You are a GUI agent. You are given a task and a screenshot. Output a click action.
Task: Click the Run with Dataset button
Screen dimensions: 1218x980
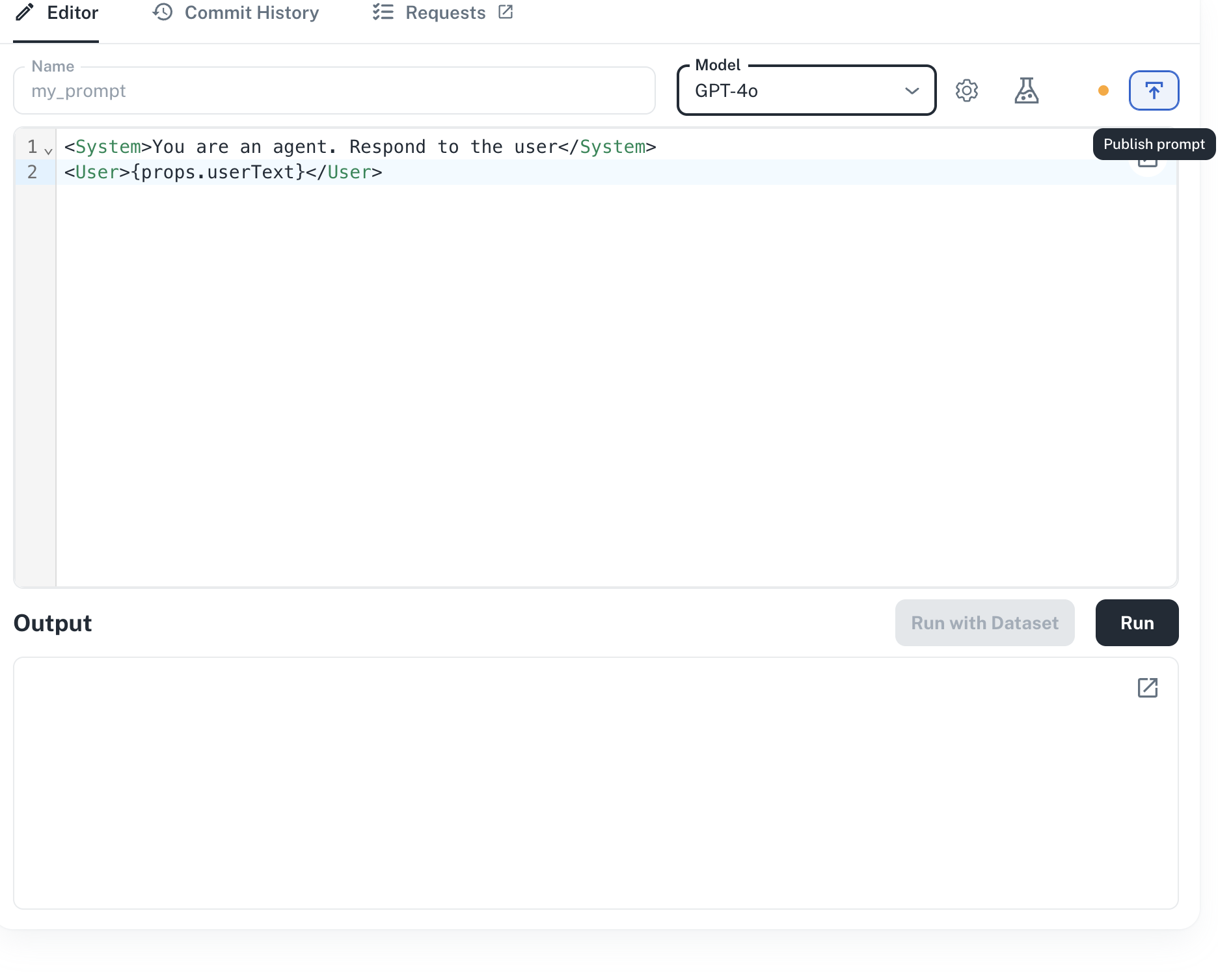pyautogui.click(x=984, y=623)
